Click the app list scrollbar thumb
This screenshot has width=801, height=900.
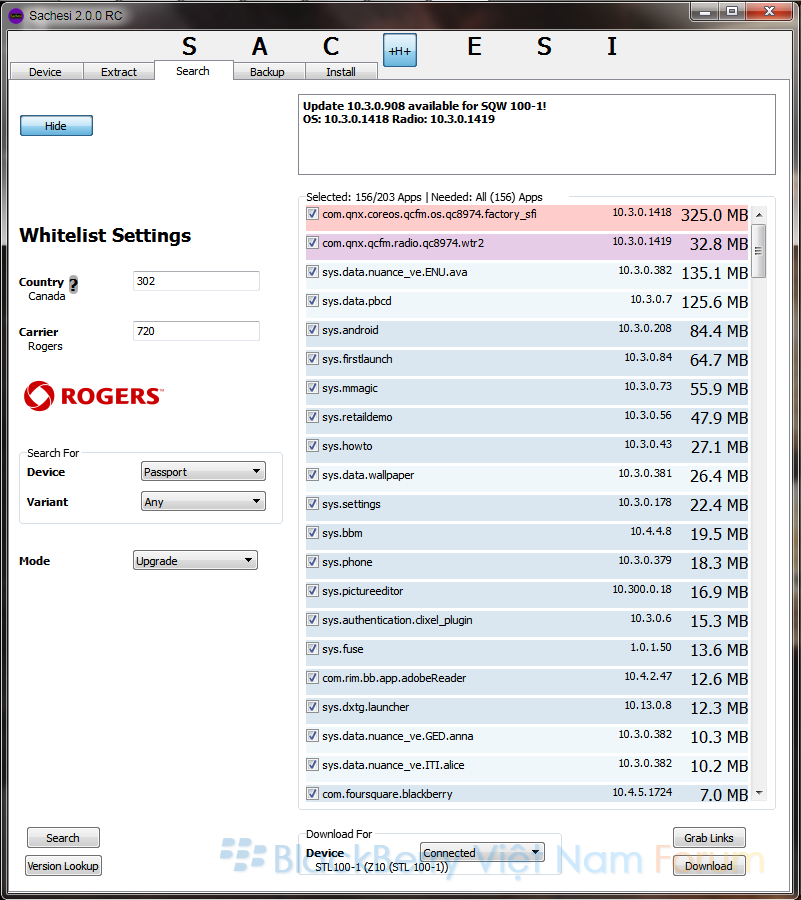click(759, 251)
